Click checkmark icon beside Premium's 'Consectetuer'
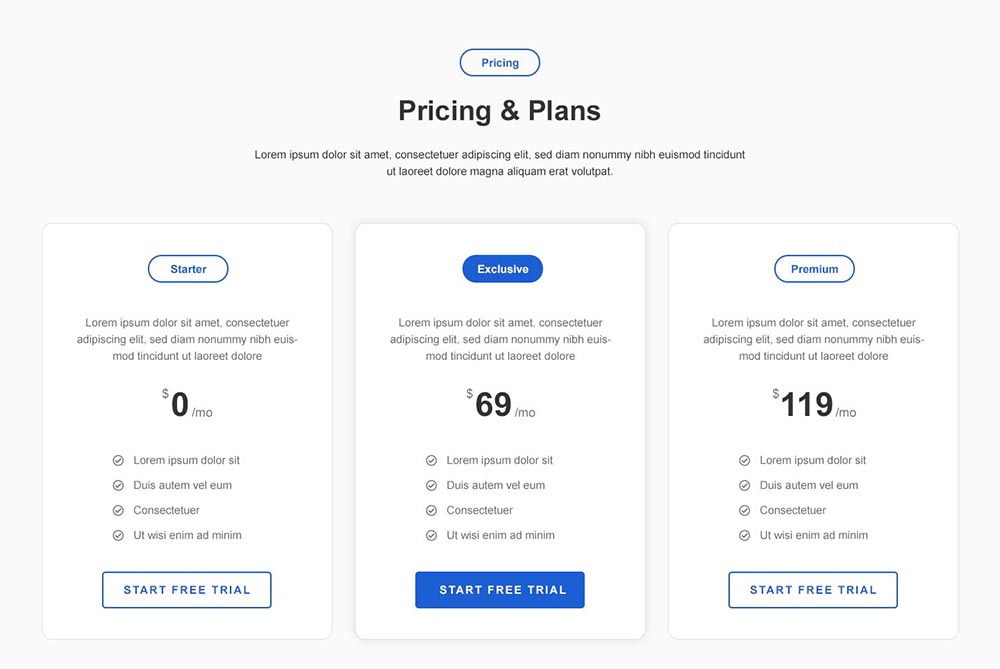 point(744,510)
